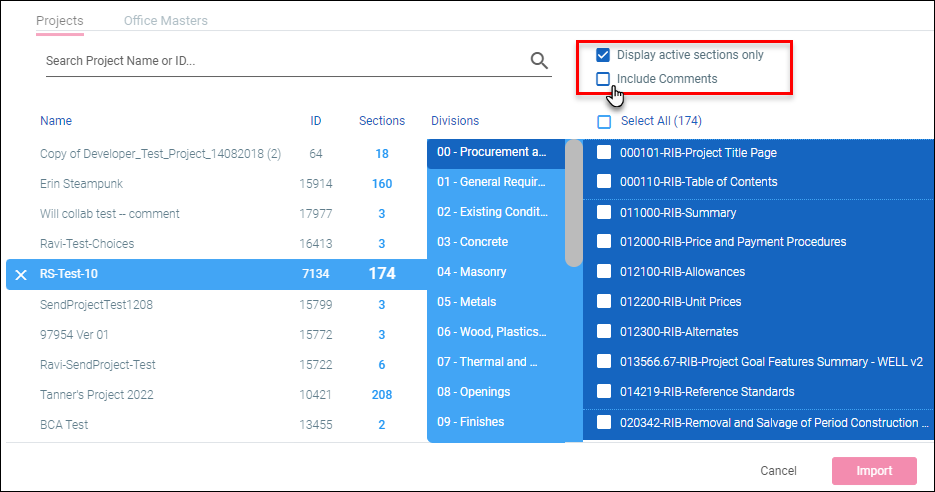The width and height of the screenshot is (935, 492).
Task: Switch to the Projects tab
Action: [60, 20]
